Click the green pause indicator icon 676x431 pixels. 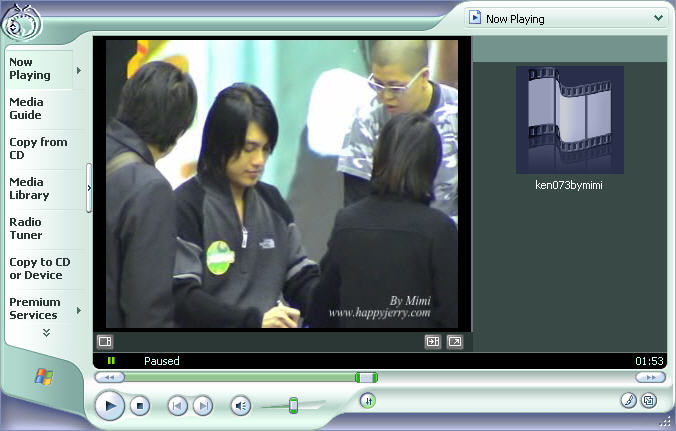click(x=111, y=360)
